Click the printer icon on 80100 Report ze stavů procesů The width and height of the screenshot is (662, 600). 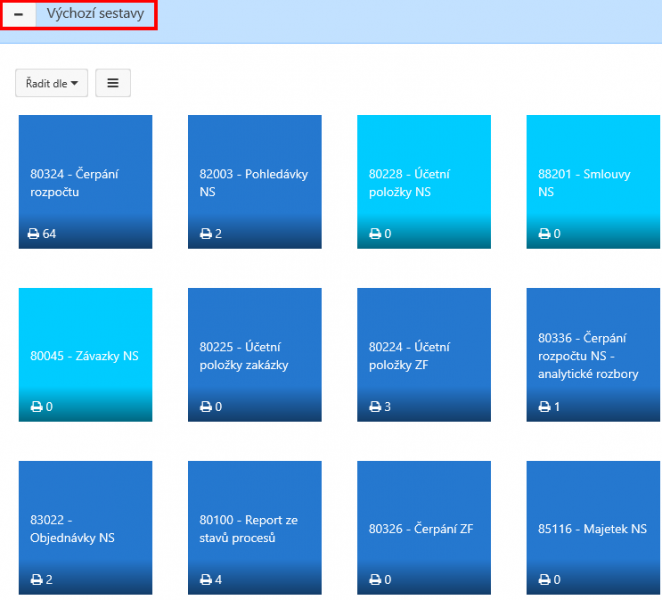coord(206,579)
